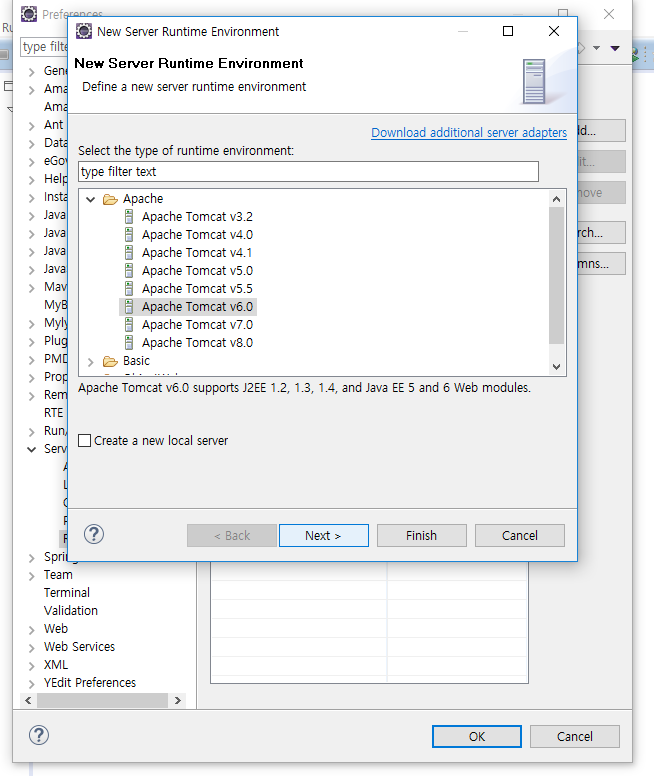
Task: Choose the Apache Tomcat v4.0 icon
Action: [129, 235]
